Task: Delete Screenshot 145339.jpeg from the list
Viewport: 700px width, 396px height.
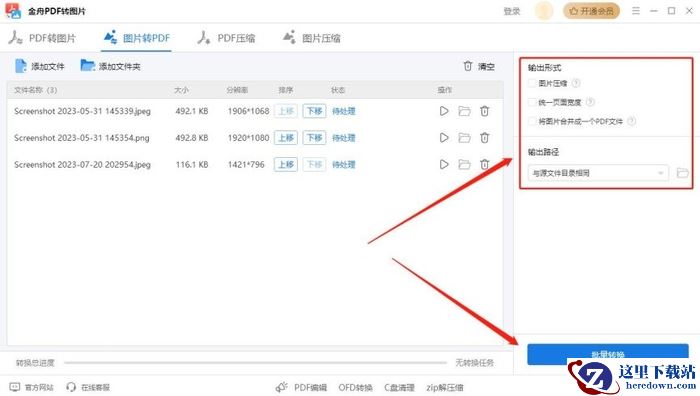Action: (x=484, y=111)
